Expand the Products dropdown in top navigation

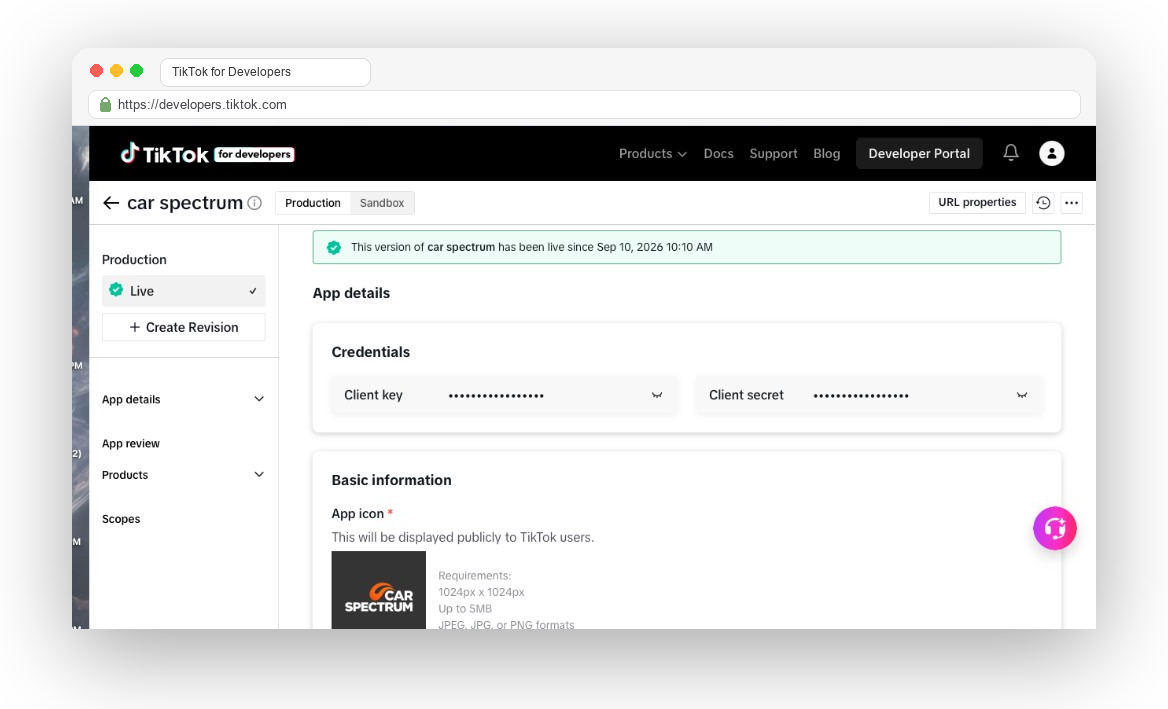(653, 153)
